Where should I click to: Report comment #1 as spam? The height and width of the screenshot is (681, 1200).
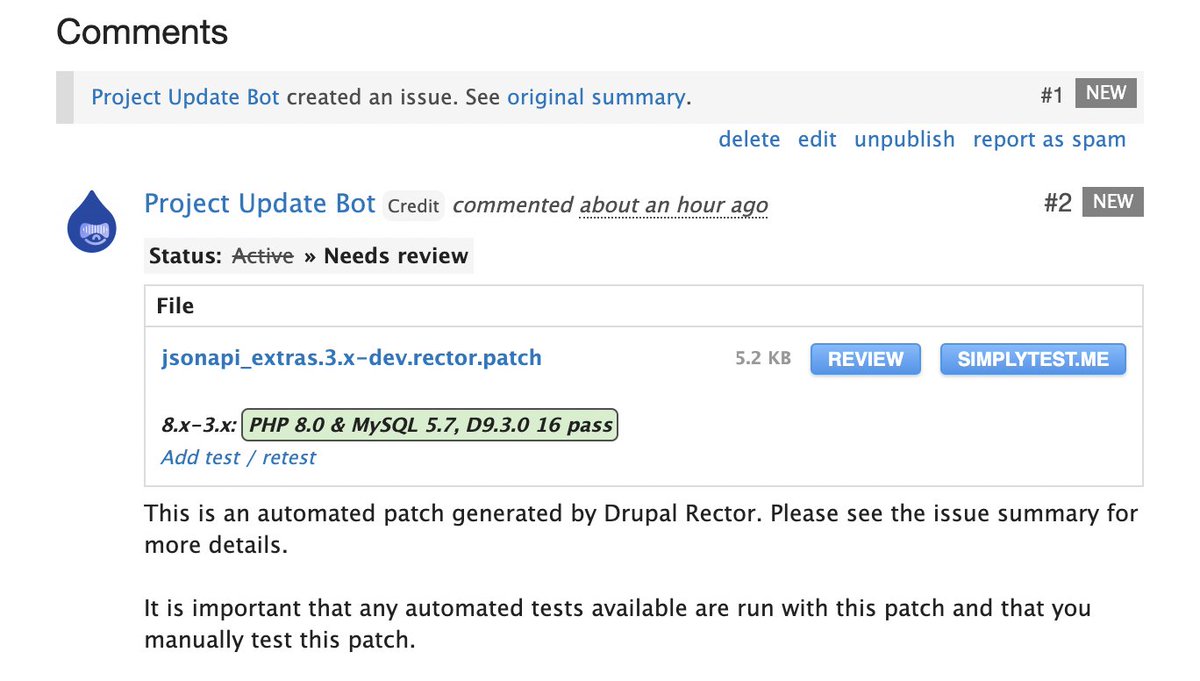(x=1049, y=139)
